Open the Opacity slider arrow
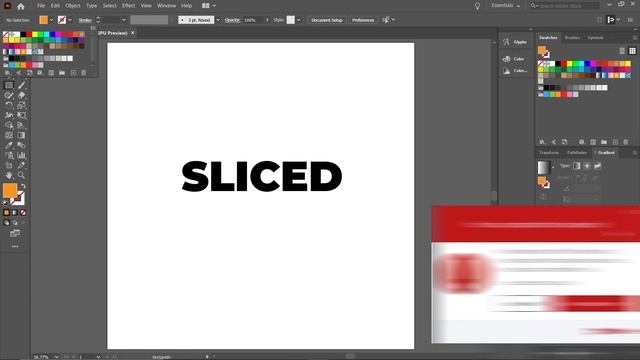The image size is (640, 360). [267, 20]
